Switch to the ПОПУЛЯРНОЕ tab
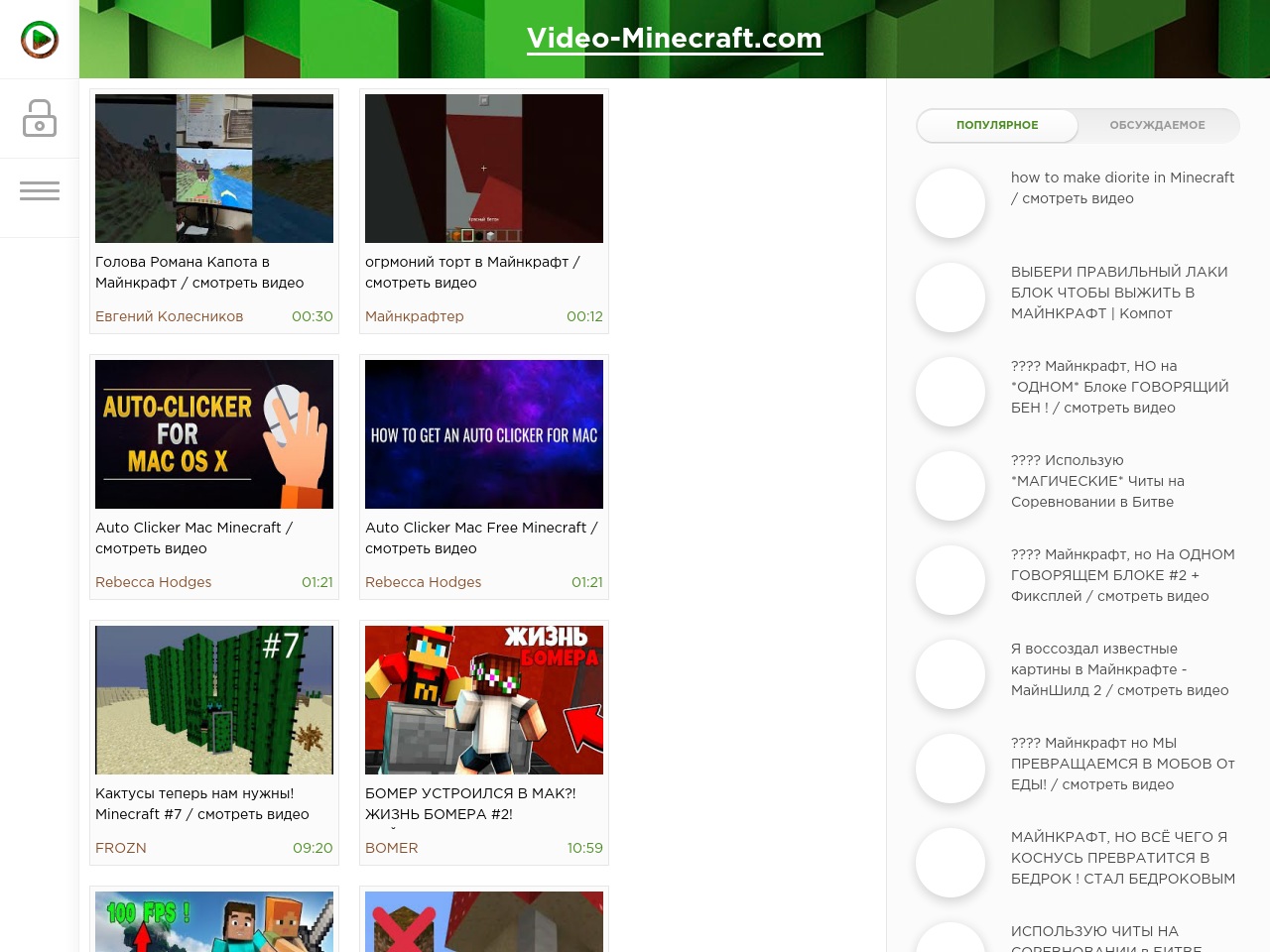Screen dimensions: 1270x952 (997, 125)
